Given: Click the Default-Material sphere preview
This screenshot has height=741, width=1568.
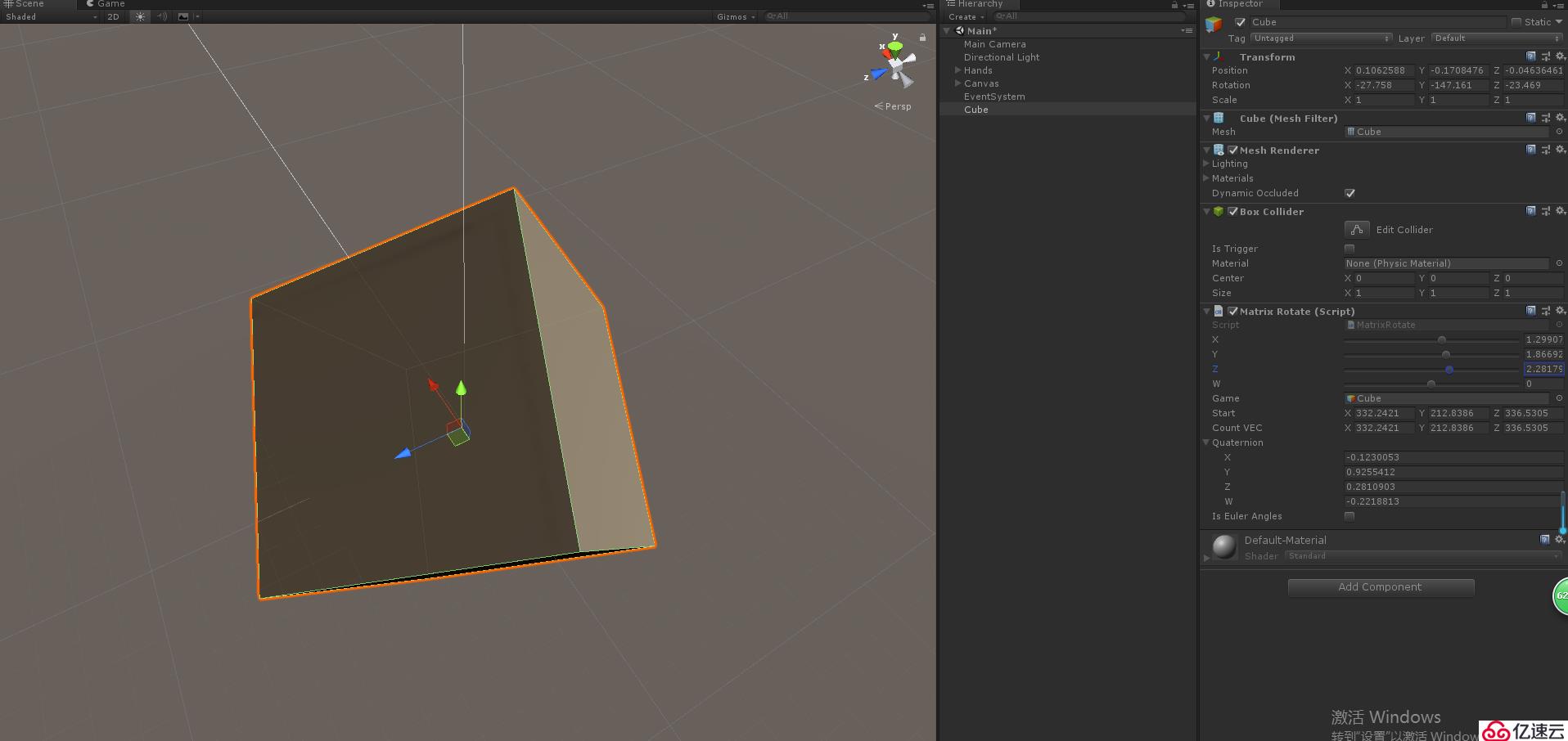Looking at the screenshot, I should click(x=1224, y=546).
